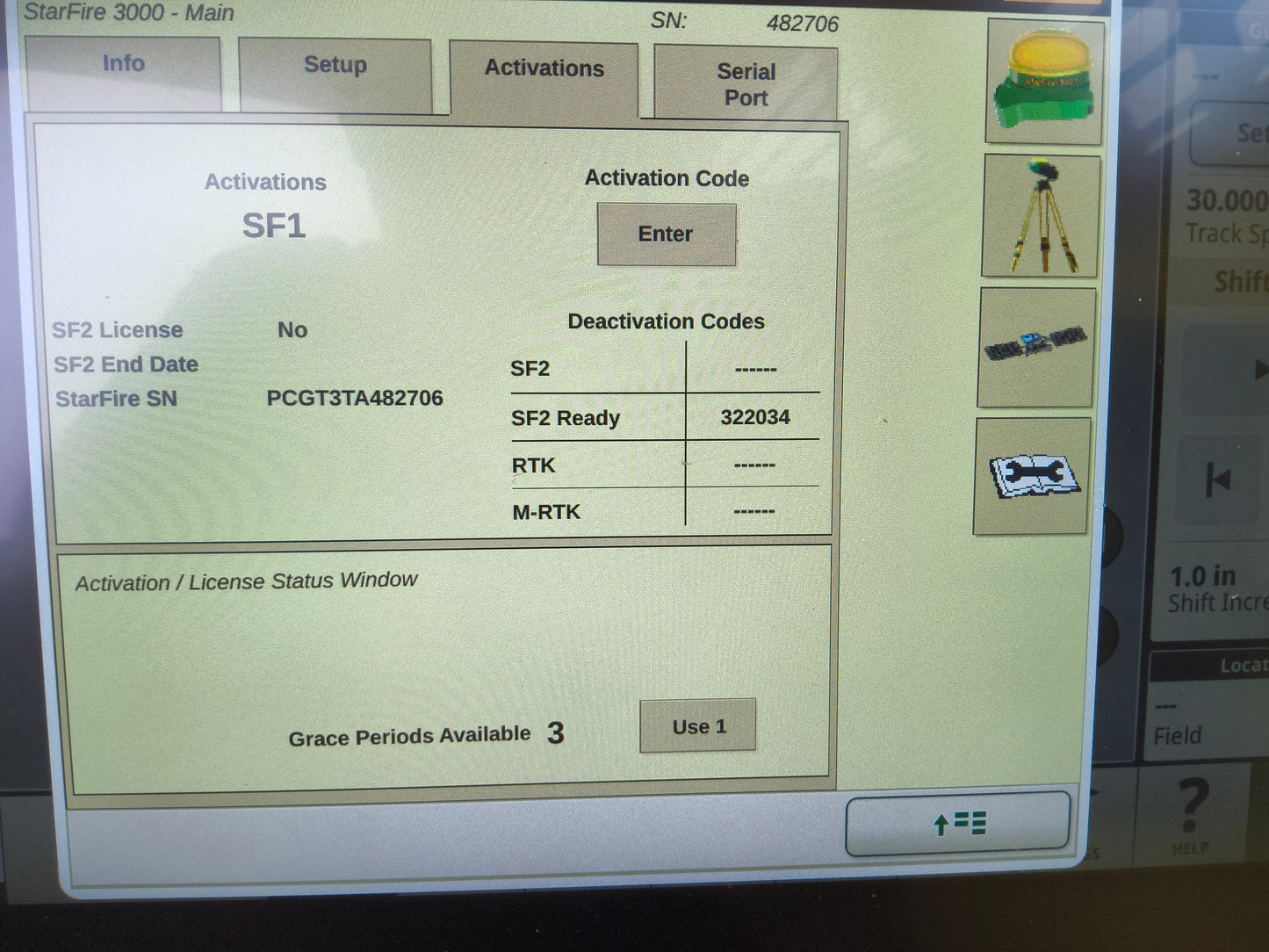
Task: Click the SF1 activation level text
Action: tap(274, 227)
